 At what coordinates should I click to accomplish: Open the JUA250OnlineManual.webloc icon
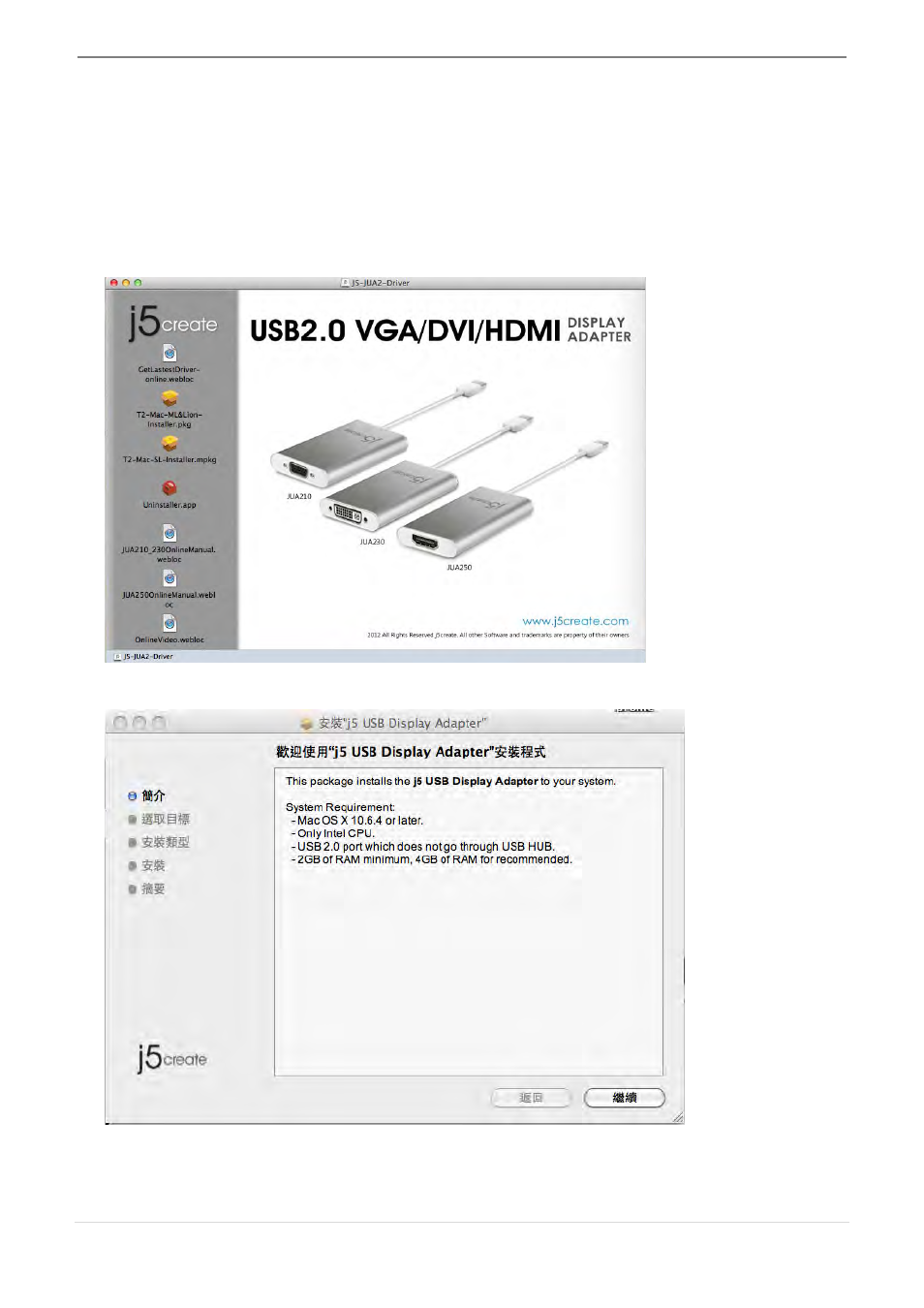tap(169, 578)
